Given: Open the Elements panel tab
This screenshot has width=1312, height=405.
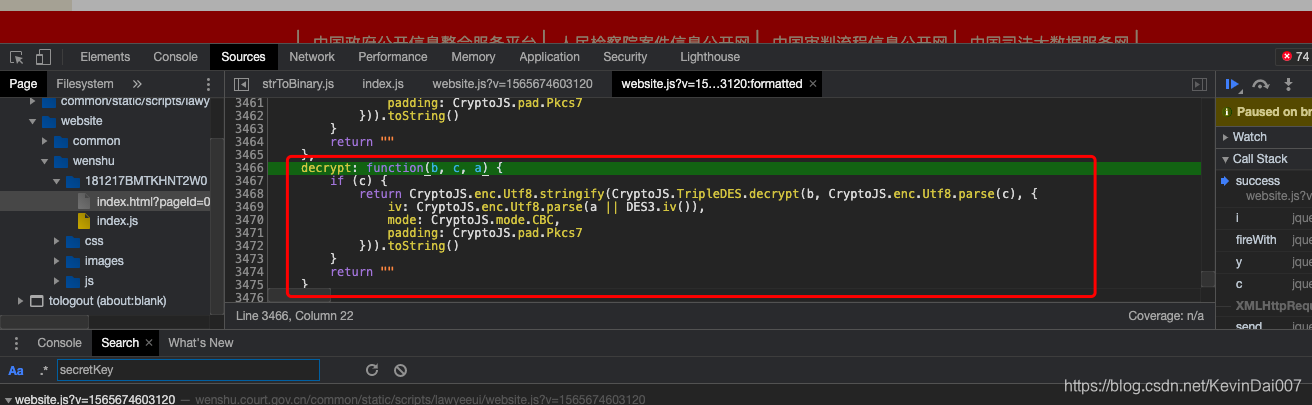Looking at the screenshot, I should [x=105, y=57].
